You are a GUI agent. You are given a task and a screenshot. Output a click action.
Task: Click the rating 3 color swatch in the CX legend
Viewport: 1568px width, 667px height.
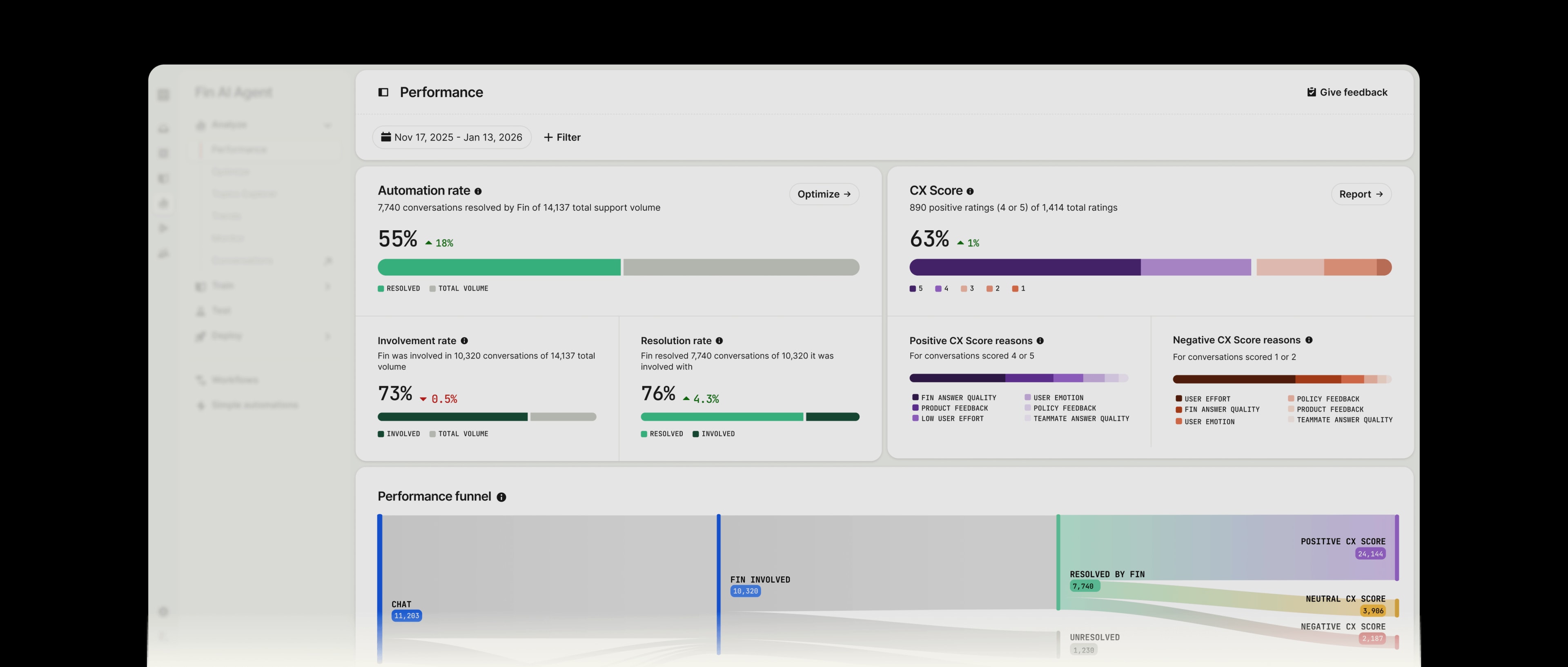point(964,289)
